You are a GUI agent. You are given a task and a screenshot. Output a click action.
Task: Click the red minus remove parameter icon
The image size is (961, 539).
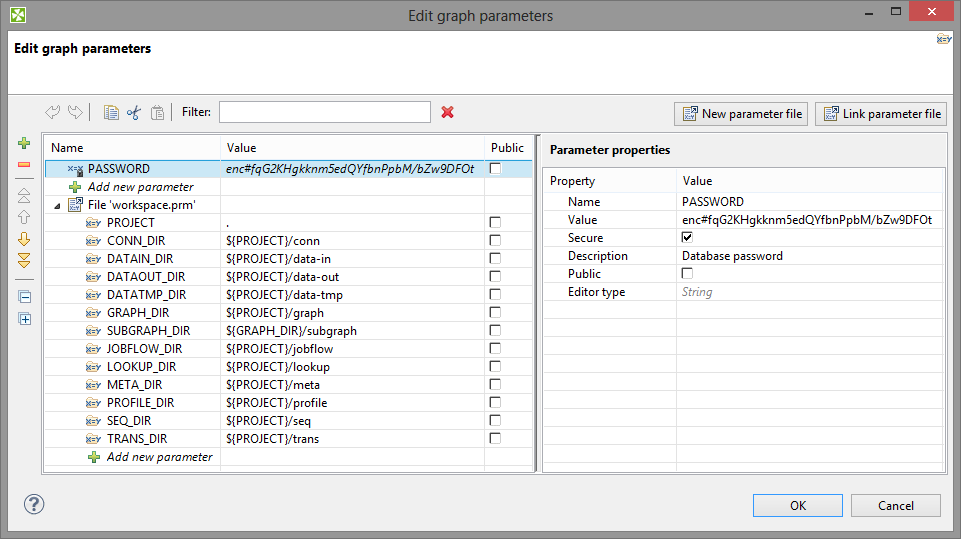point(25,164)
